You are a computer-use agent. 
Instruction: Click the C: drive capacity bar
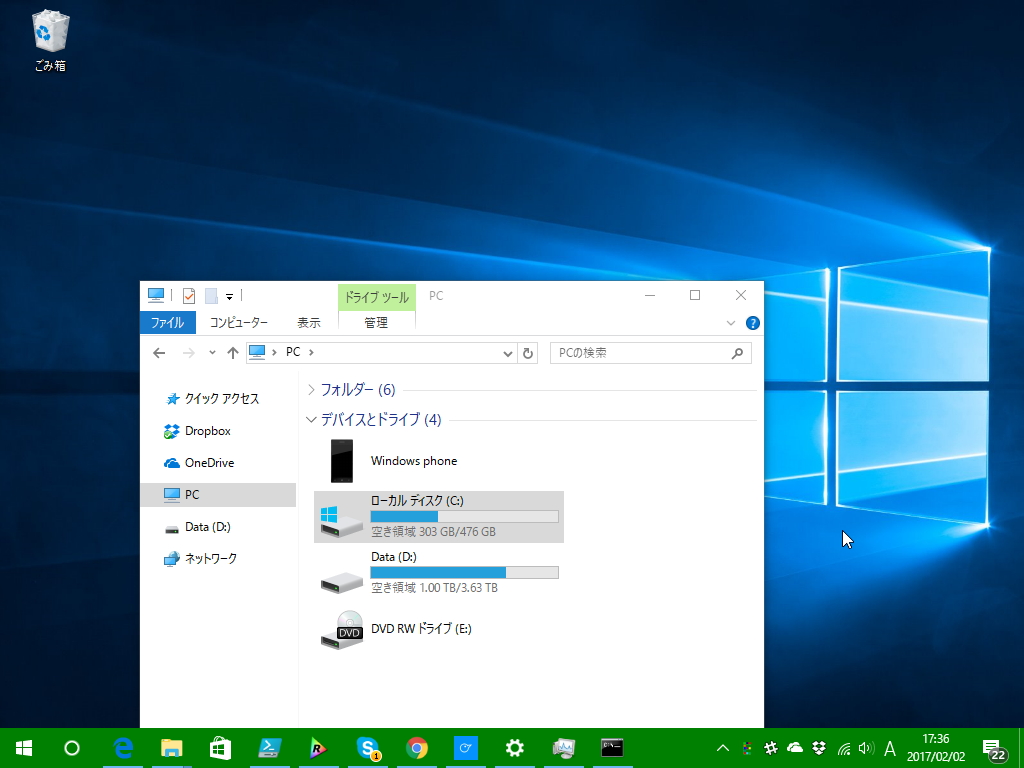pos(464,517)
